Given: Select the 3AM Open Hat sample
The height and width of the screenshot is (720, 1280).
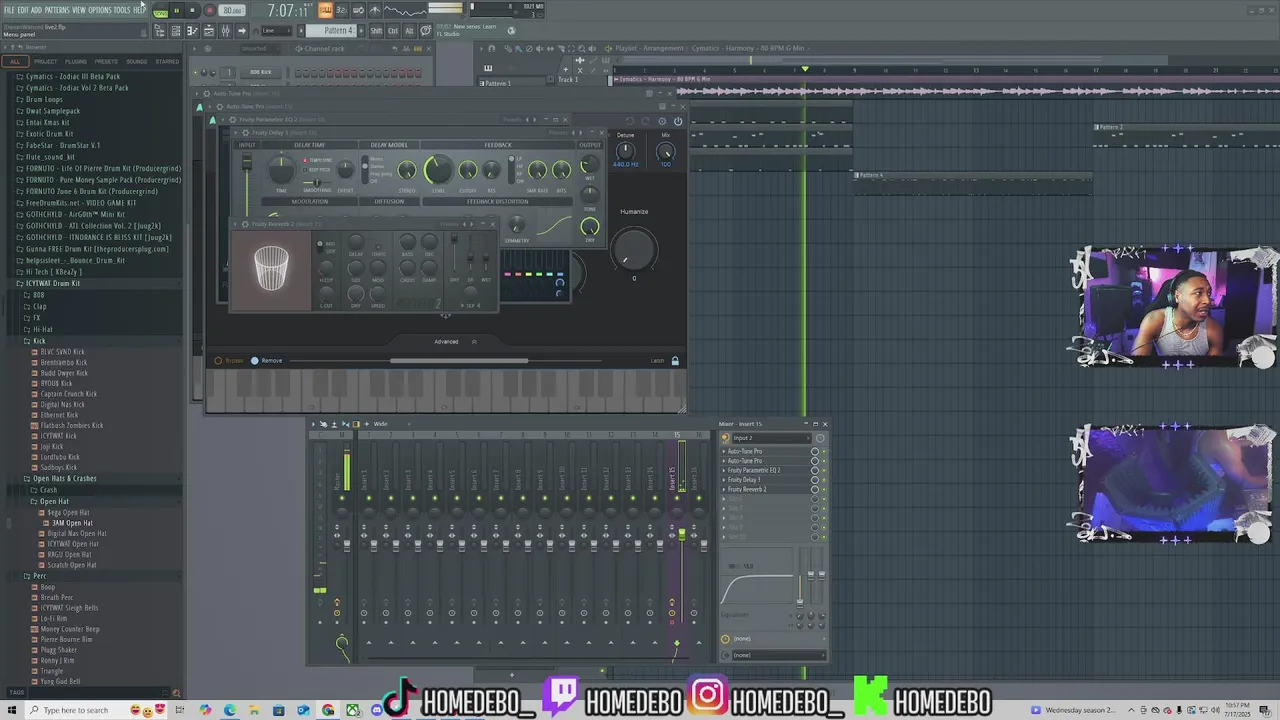Looking at the screenshot, I should (71, 523).
